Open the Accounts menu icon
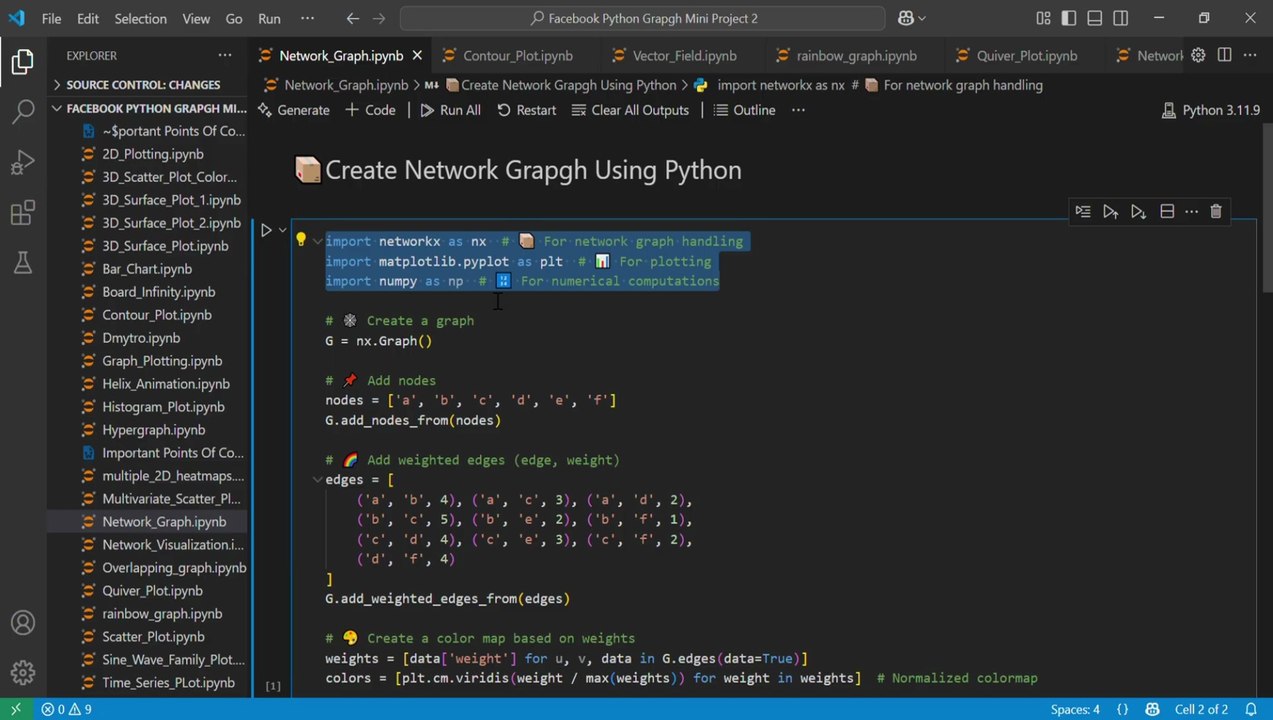Screen dimensions: 1273x720 tap(22, 624)
